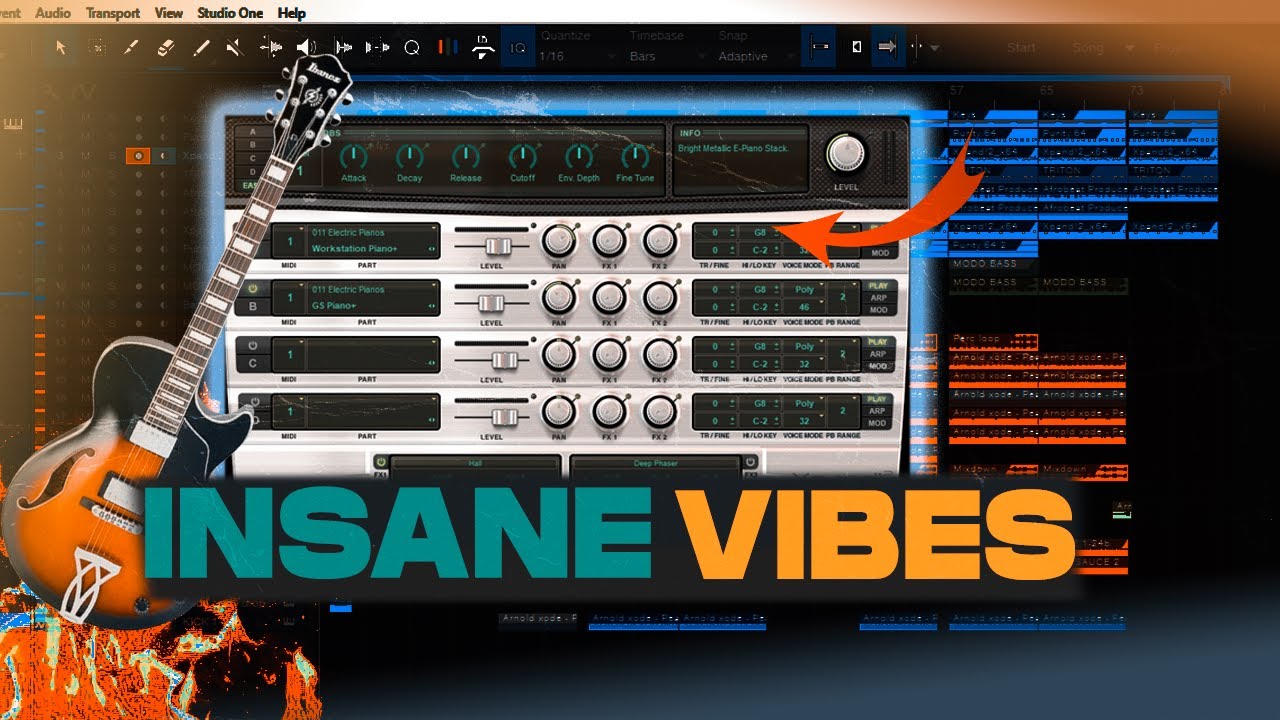Click the magnifier Q icon in toolbar

[x=412, y=47]
